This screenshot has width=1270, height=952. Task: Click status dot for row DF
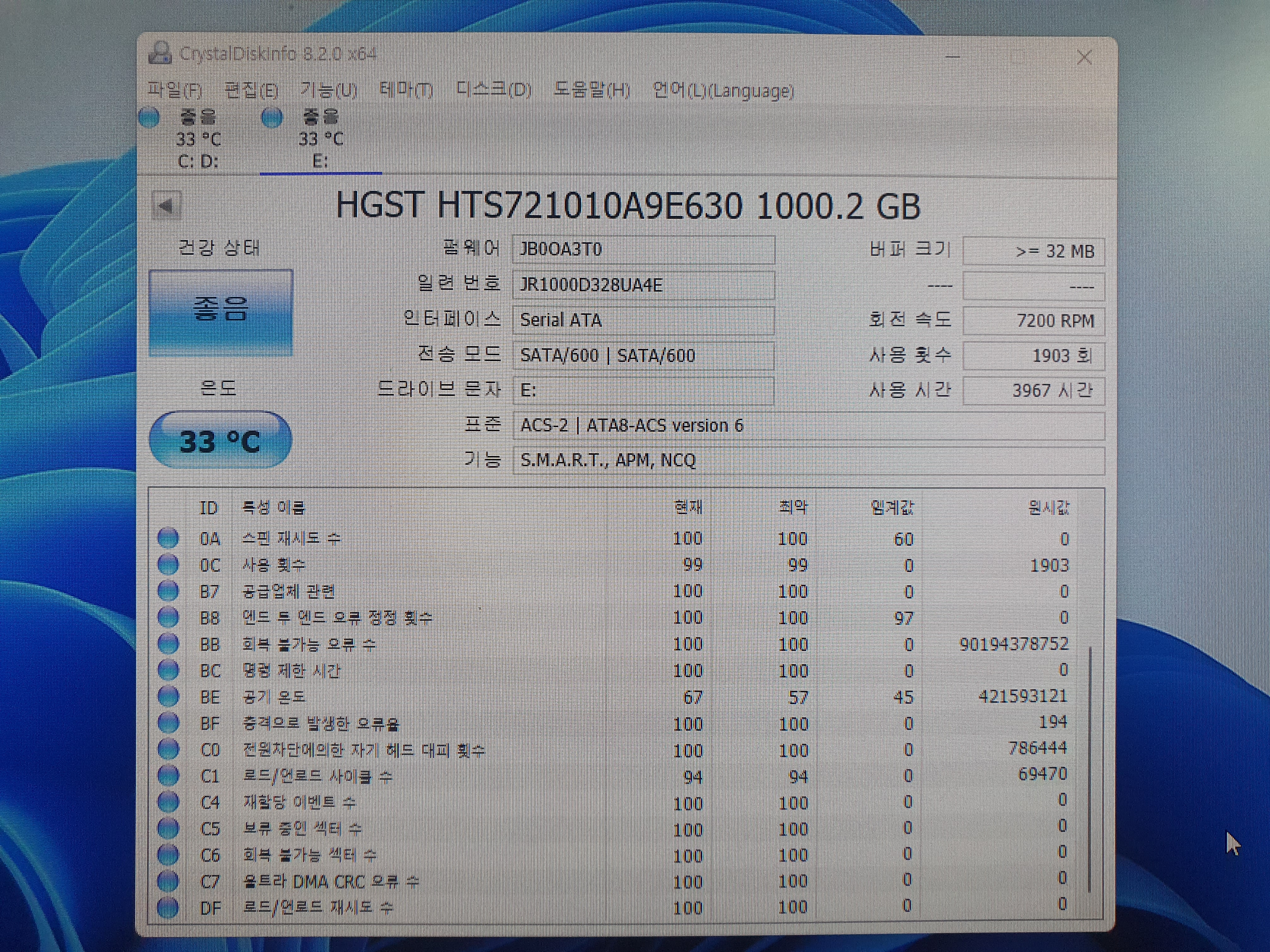pyautogui.click(x=168, y=907)
